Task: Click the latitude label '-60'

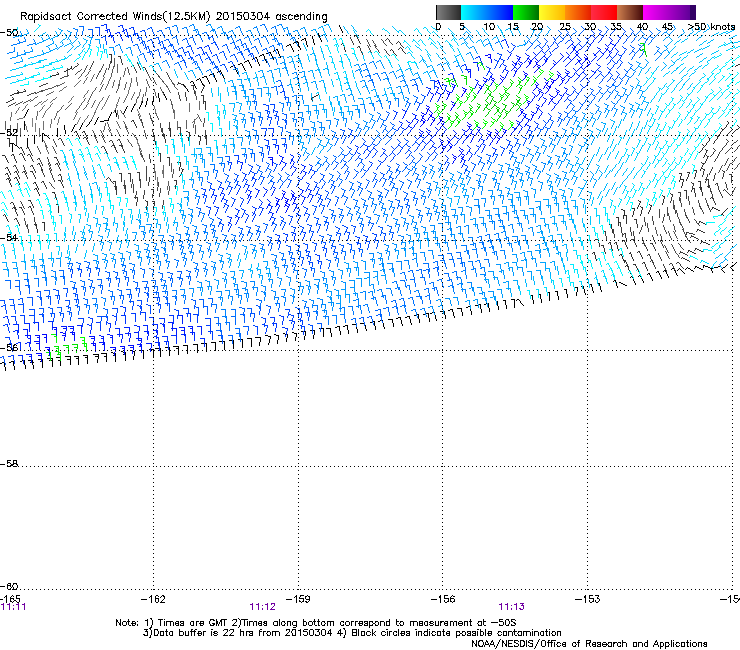Action: tap(9, 586)
